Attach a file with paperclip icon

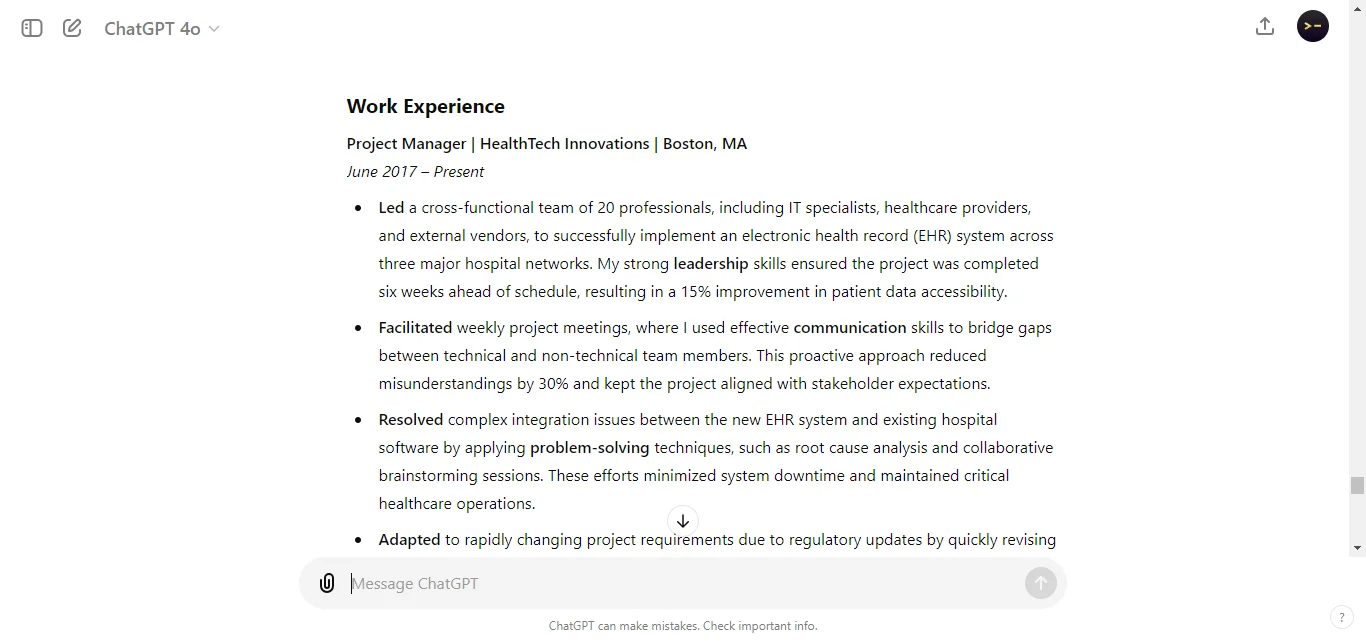pos(327,583)
